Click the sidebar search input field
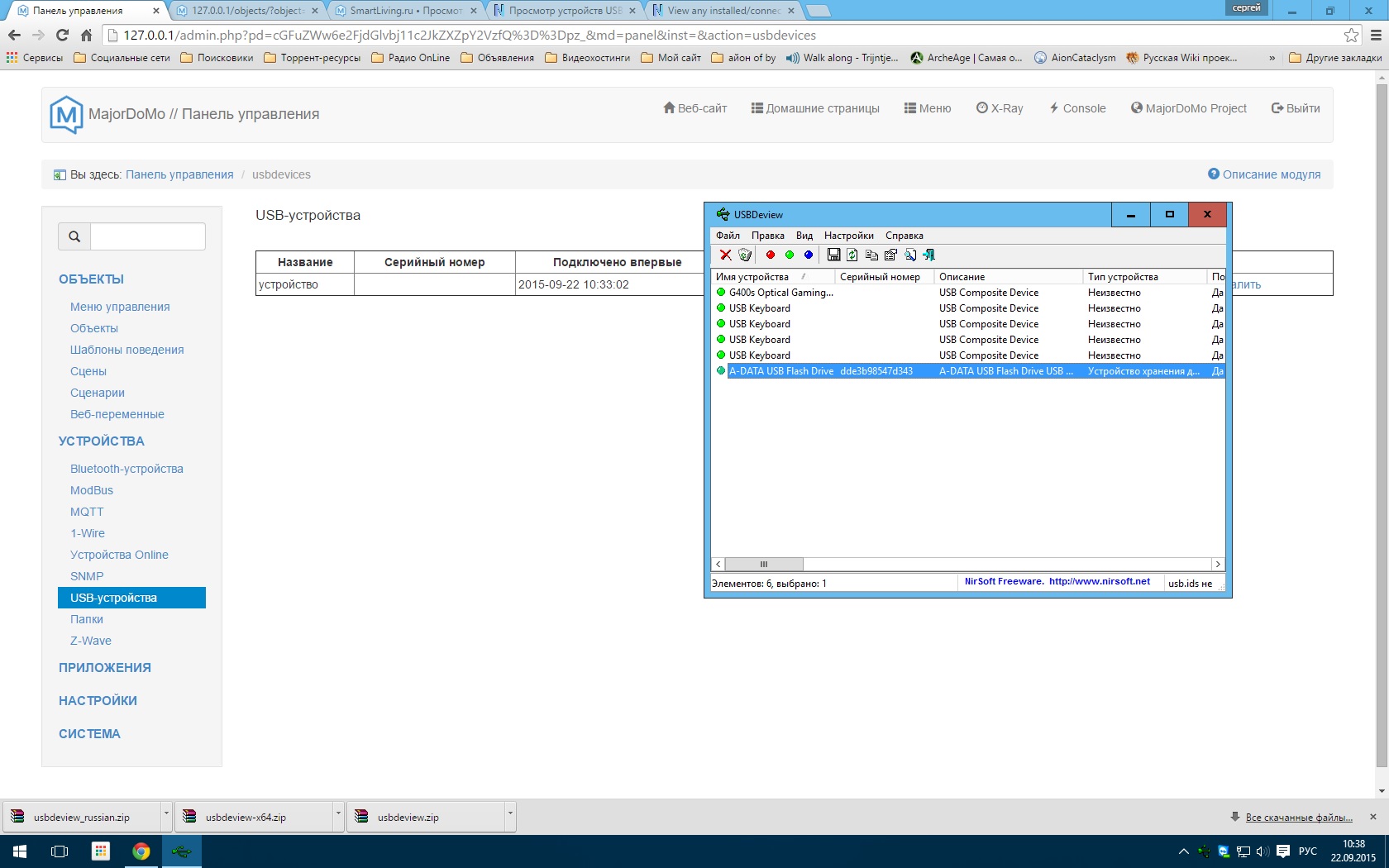Screen dimensions: 1389x868 point(147,236)
